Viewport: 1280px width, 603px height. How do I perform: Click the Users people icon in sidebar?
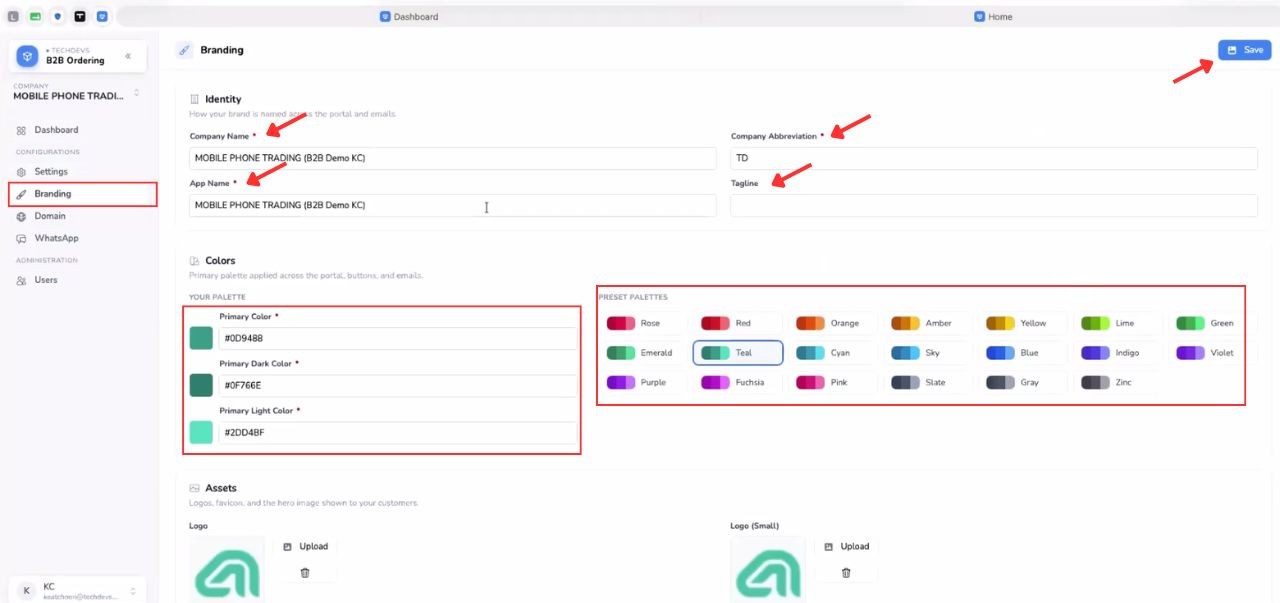21,280
